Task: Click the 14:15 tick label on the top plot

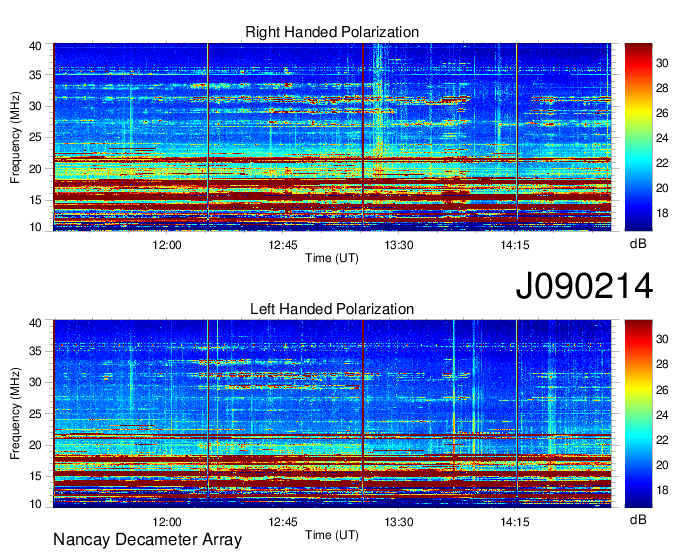Action: tap(515, 245)
